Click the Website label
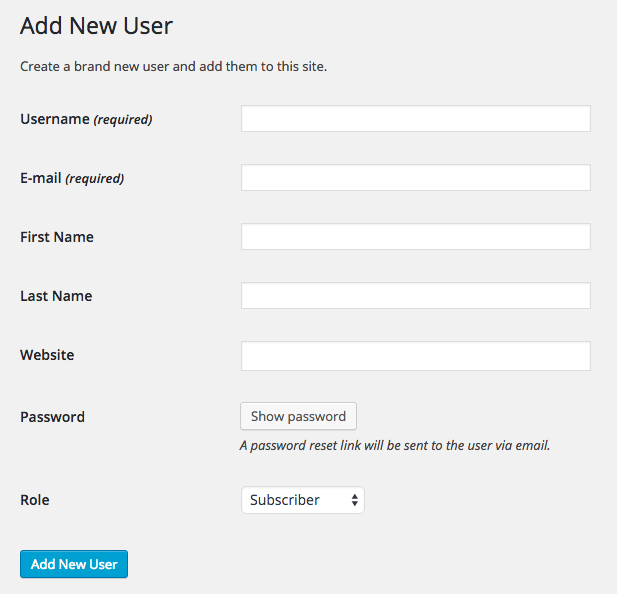 (47, 355)
